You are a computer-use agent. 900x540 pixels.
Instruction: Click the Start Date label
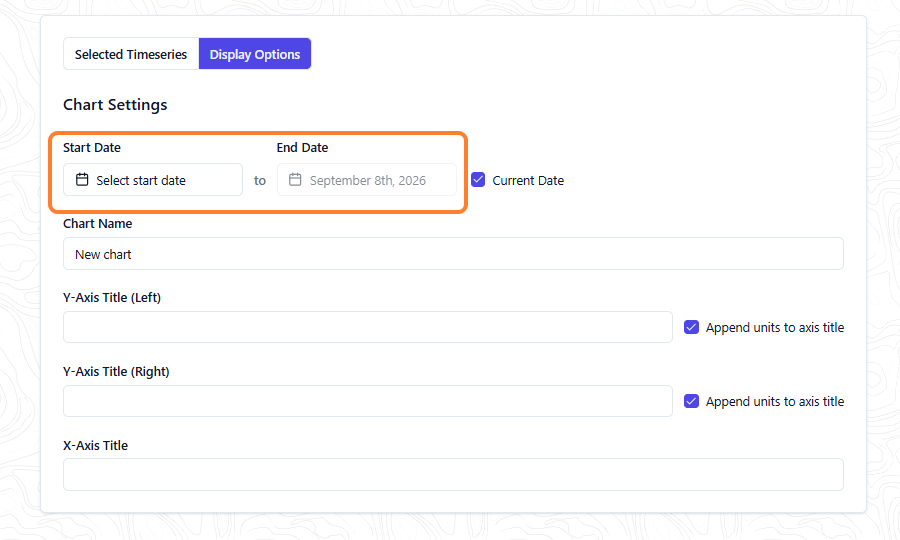pyautogui.click(x=92, y=147)
